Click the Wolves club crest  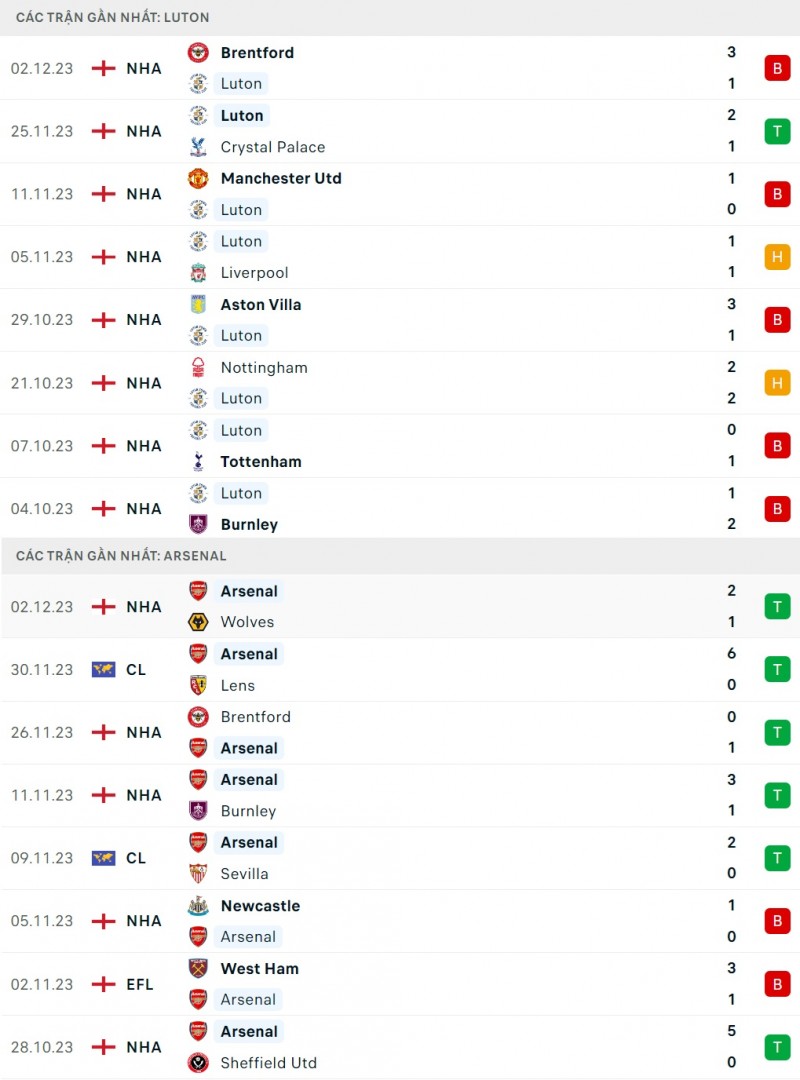coord(198,622)
